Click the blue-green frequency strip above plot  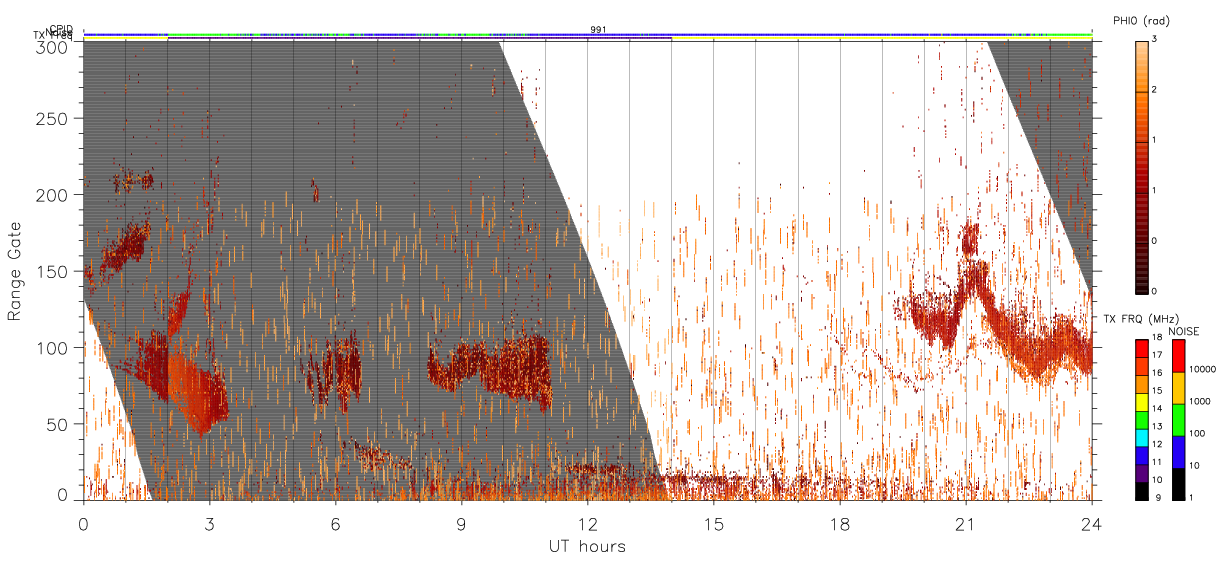click(x=588, y=35)
